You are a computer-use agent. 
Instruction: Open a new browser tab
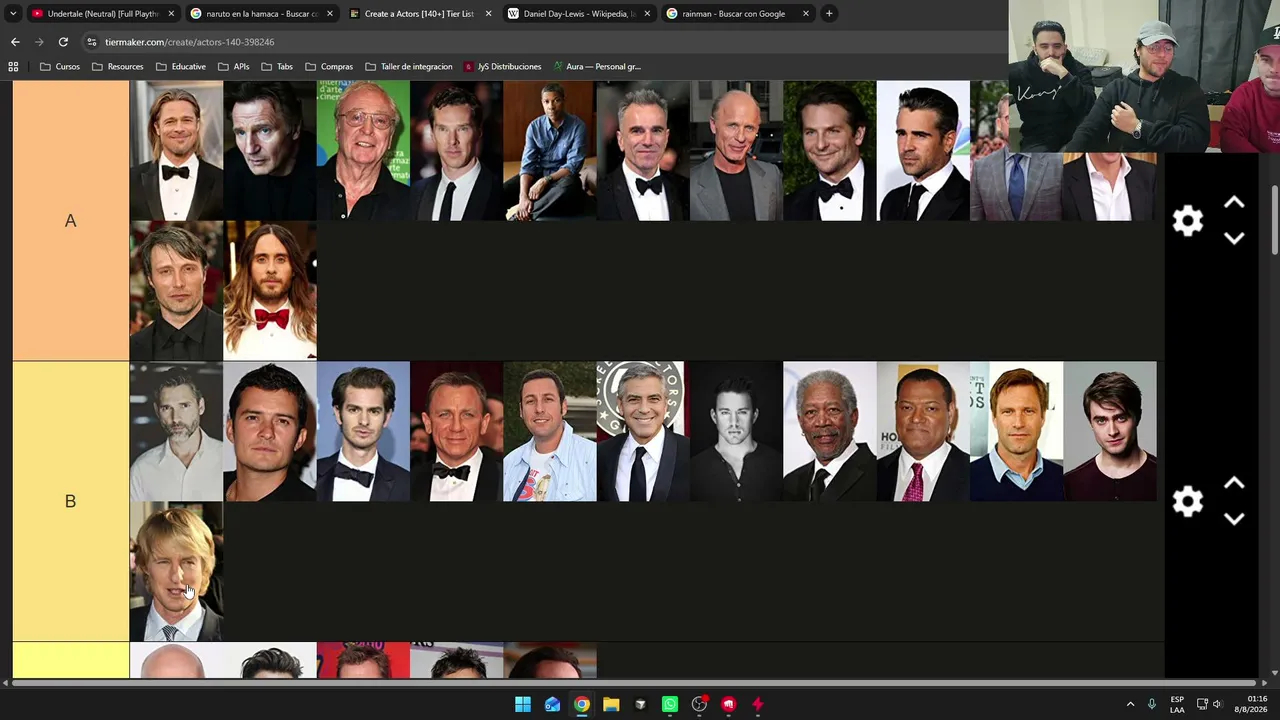(x=829, y=14)
